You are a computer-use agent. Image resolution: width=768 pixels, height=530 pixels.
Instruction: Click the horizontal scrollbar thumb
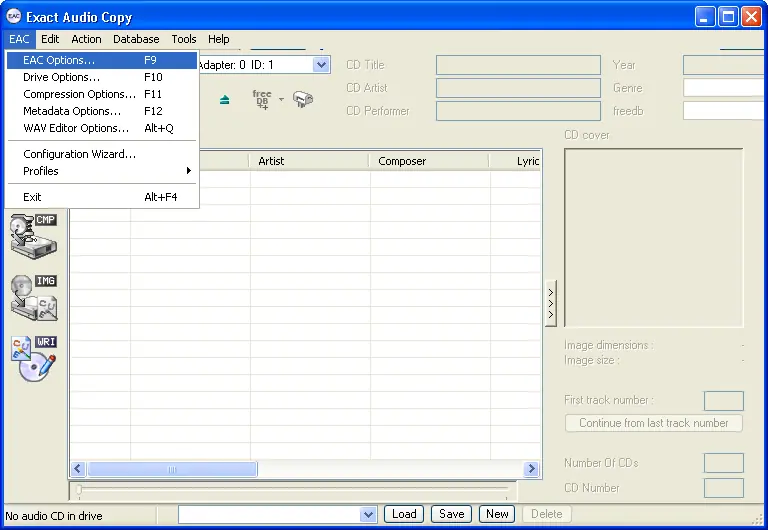click(172, 469)
